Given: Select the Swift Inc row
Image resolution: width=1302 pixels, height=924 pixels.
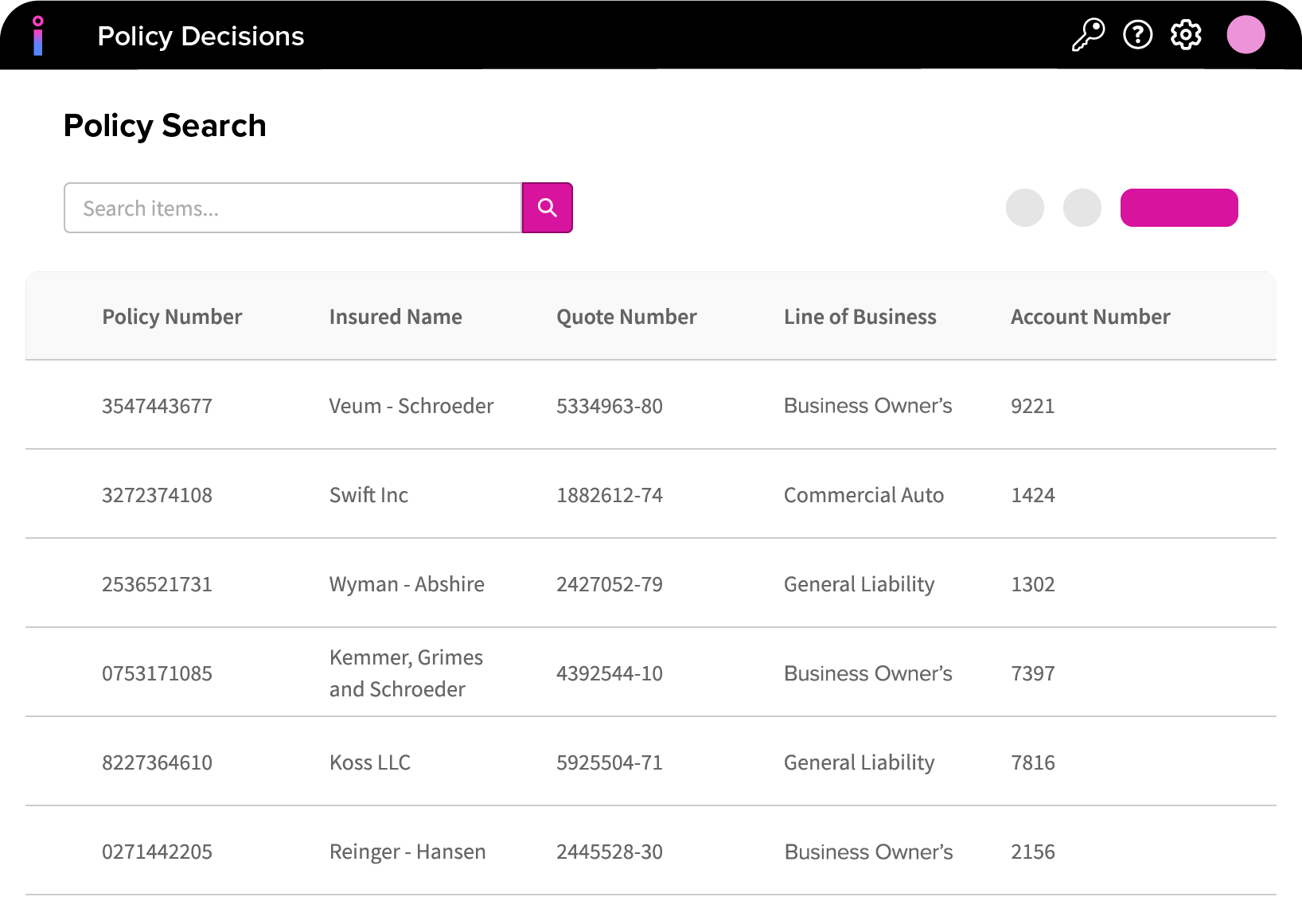Looking at the screenshot, I should (368, 495).
